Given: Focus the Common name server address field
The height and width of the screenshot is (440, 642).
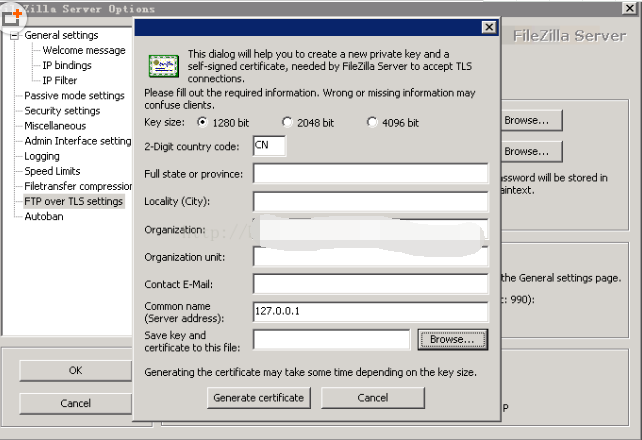Looking at the screenshot, I should tap(370, 311).
